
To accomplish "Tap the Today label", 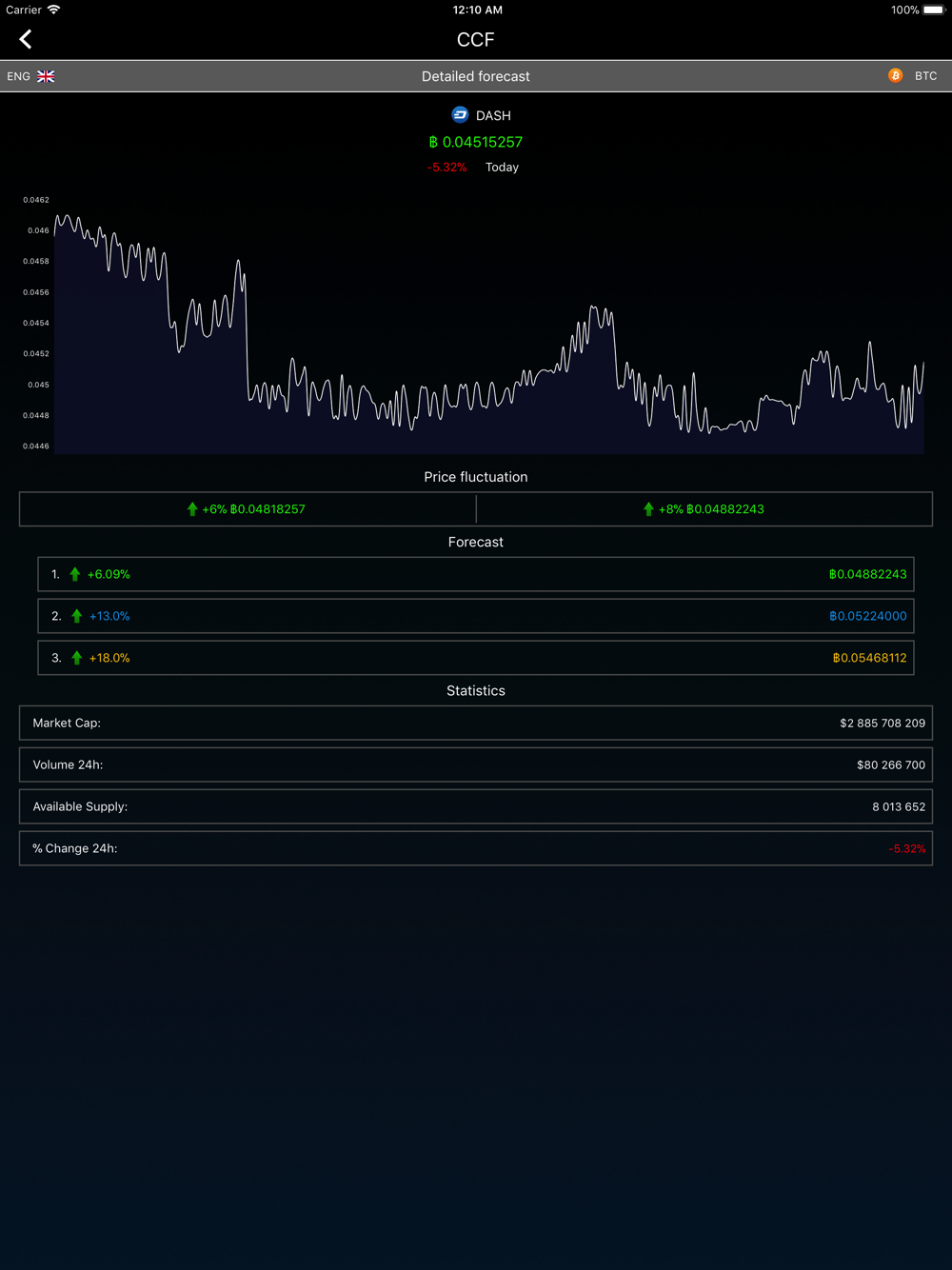I will (x=503, y=168).
